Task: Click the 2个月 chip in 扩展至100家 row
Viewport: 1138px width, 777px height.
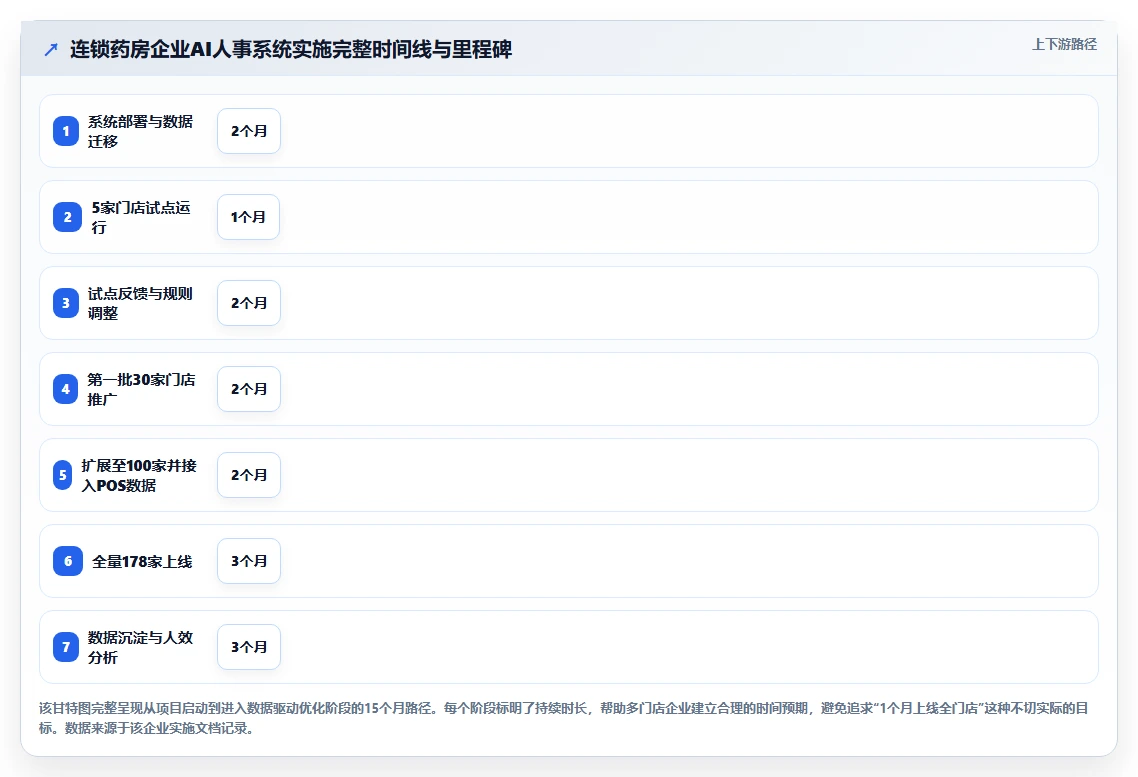Action: coord(249,475)
